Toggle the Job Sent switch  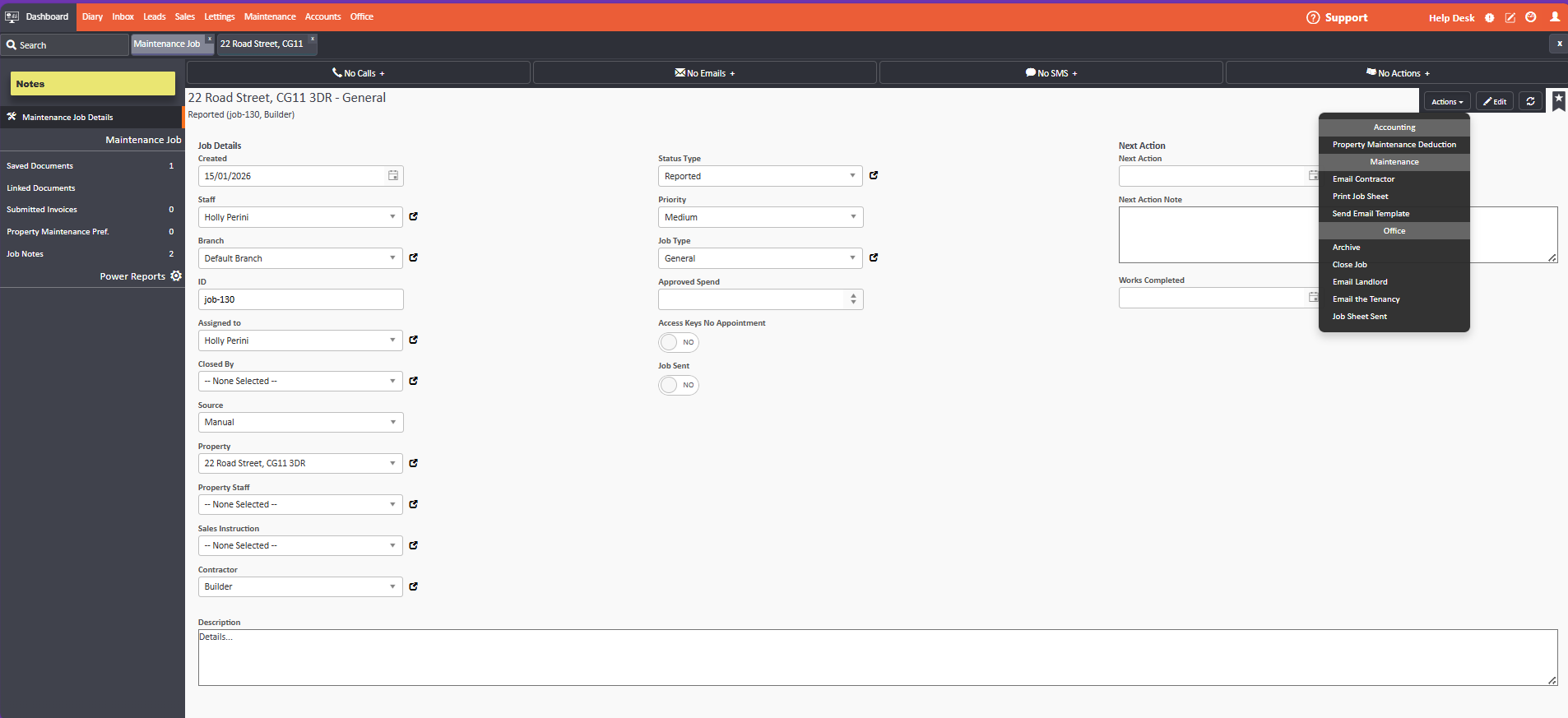coord(678,385)
